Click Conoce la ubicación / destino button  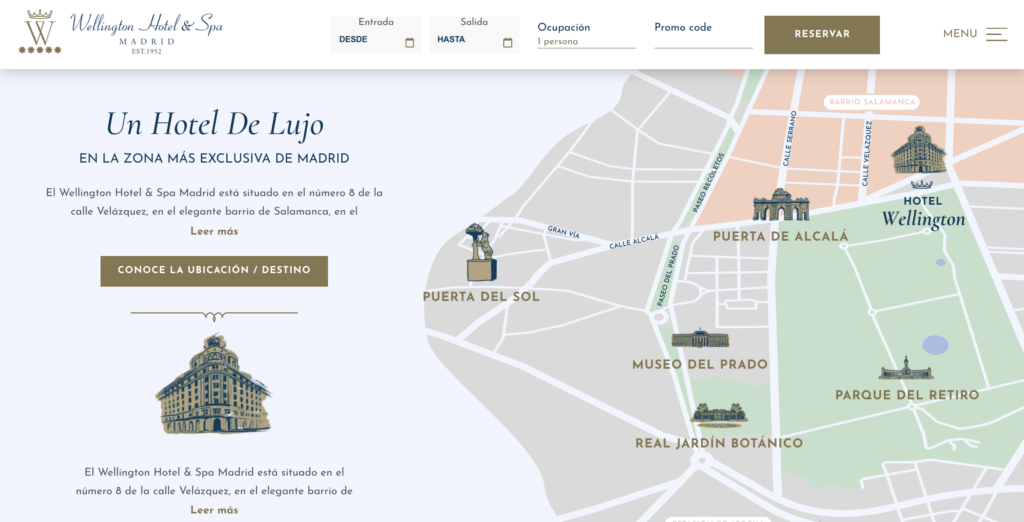214,271
